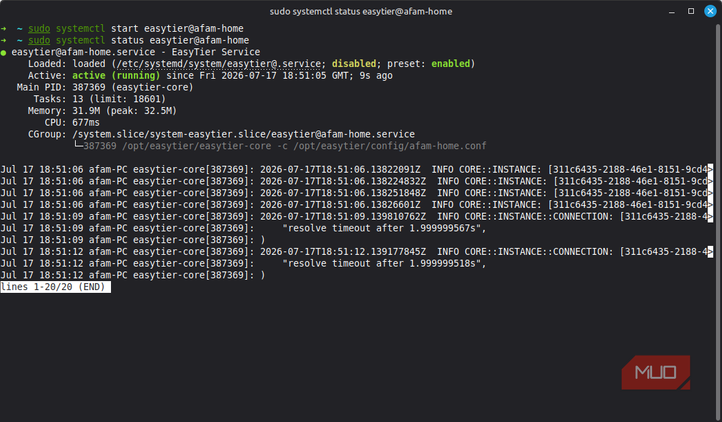Click the 'resolve timeout after 1.999999567s' message

click(384, 228)
